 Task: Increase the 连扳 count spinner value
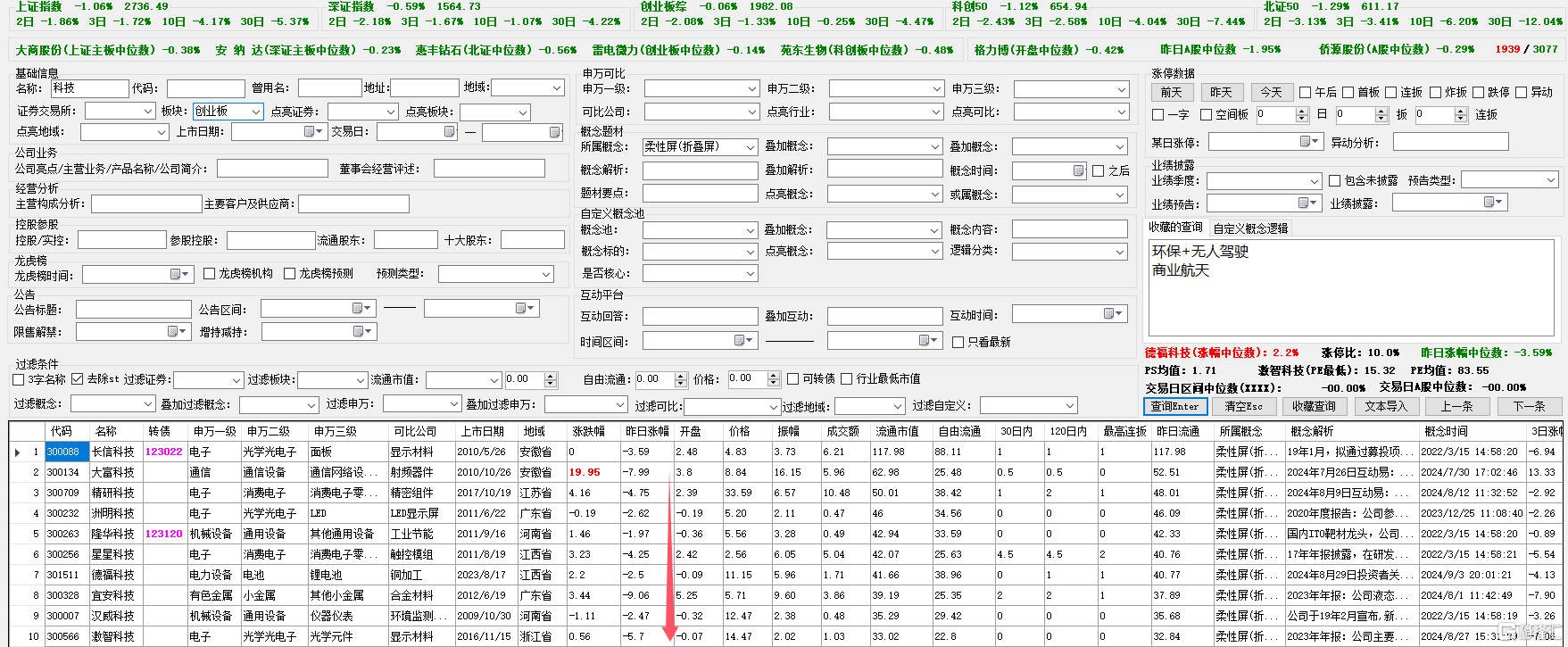(x=1461, y=112)
